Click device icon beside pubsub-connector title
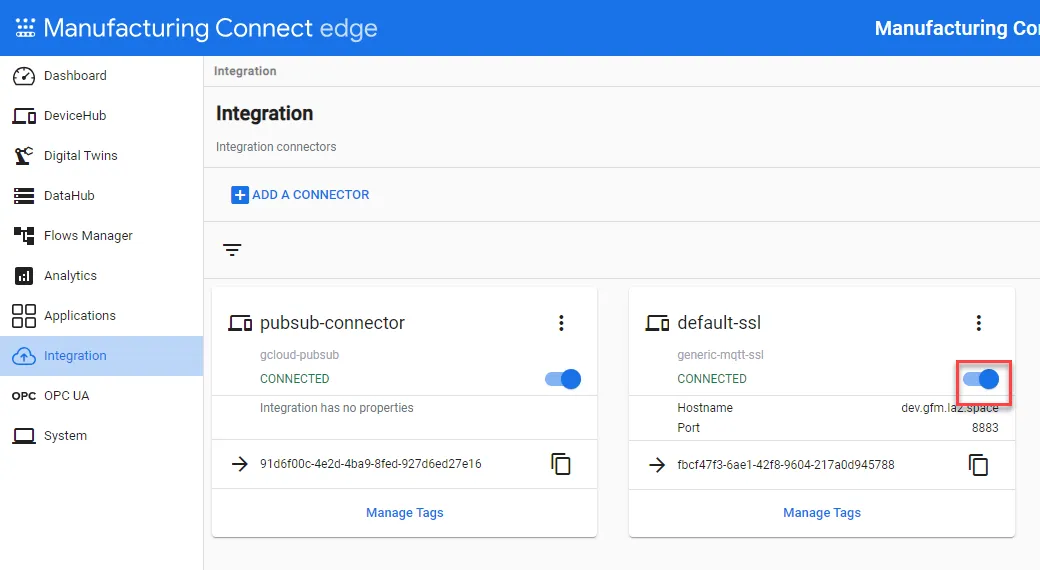 (240, 323)
